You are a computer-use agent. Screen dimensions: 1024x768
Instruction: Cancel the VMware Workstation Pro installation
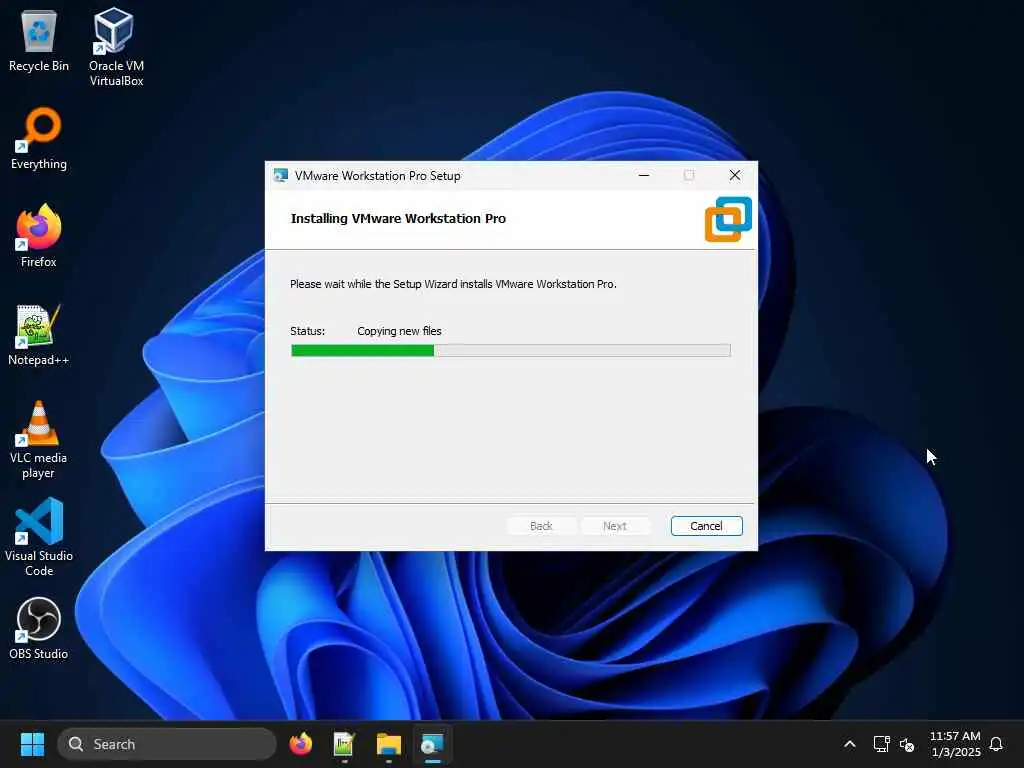(x=706, y=526)
